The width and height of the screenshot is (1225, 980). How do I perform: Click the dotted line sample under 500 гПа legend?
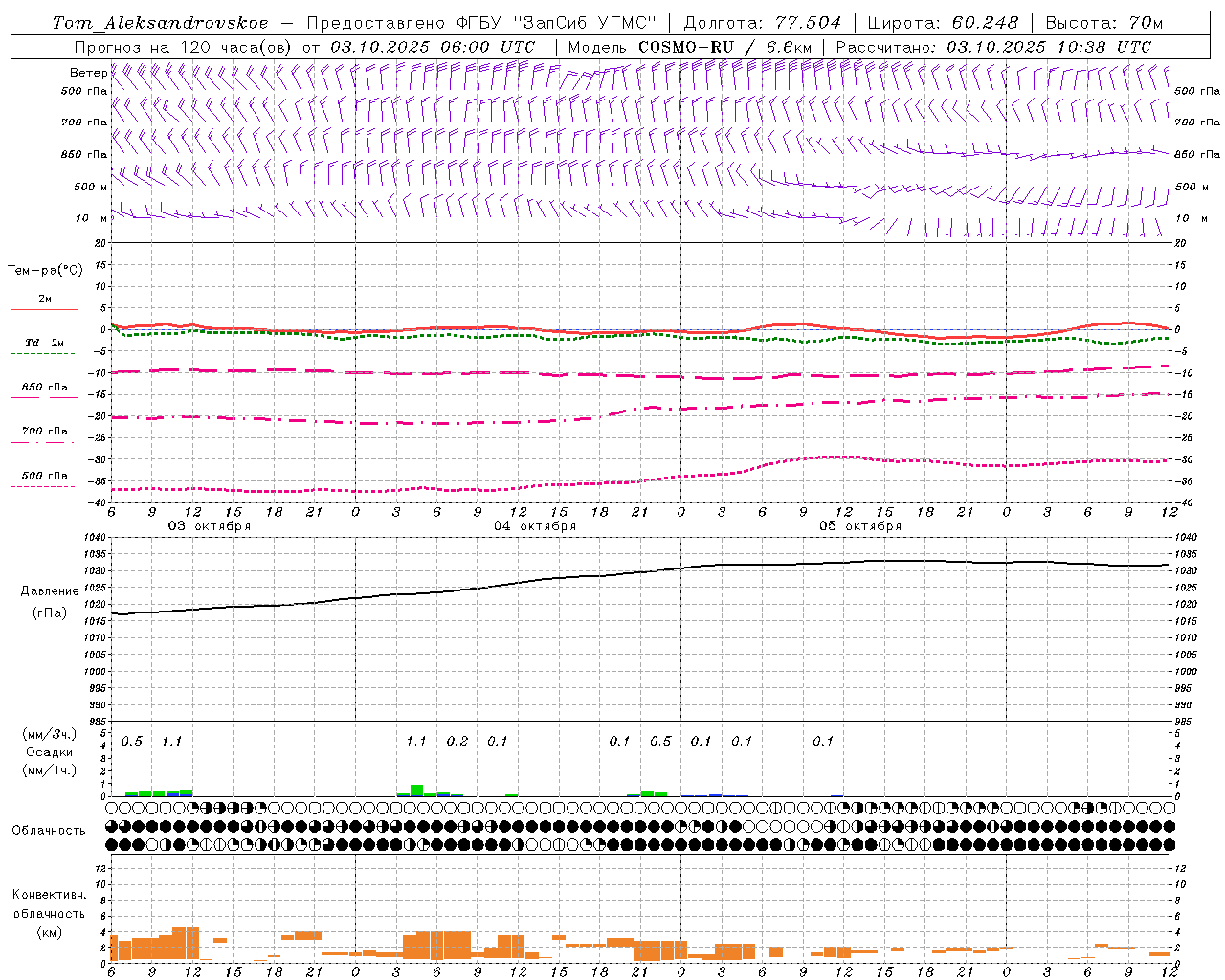tap(43, 486)
